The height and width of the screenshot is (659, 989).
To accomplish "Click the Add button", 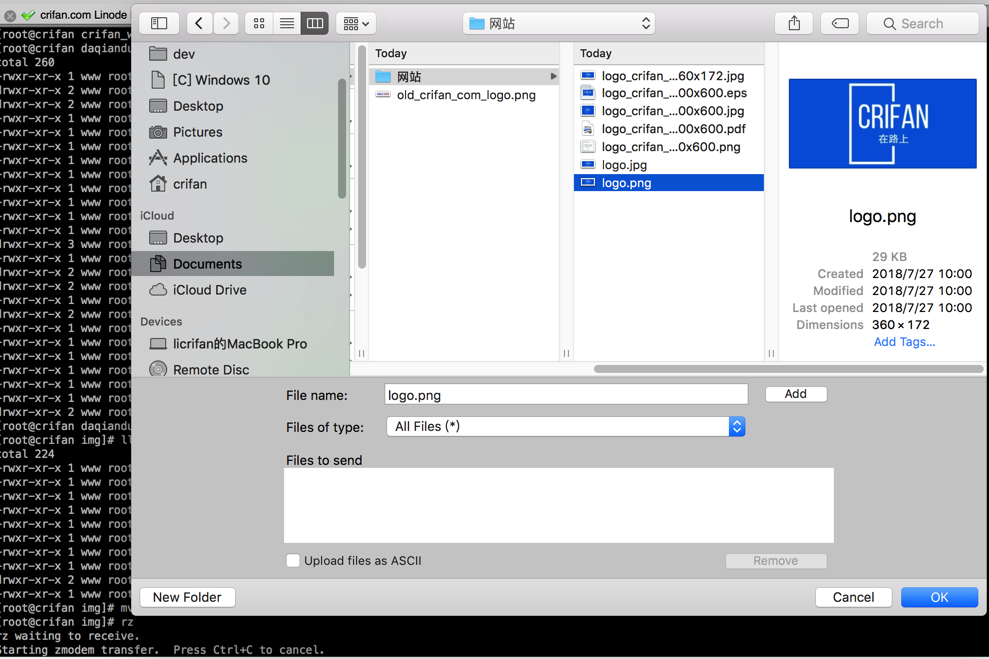I will 795,394.
